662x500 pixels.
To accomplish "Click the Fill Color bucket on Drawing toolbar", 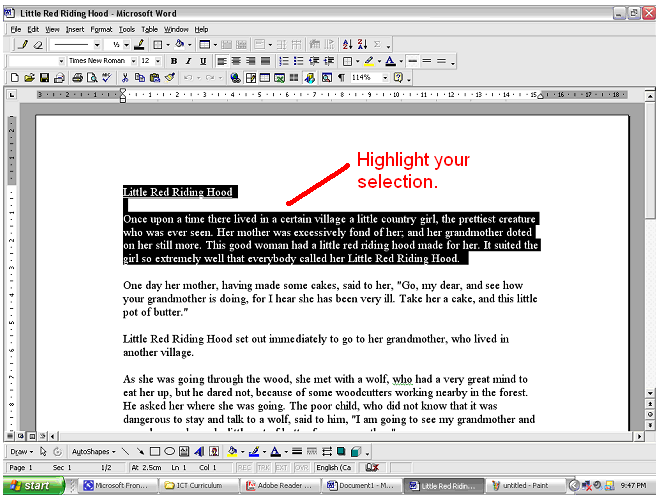I will (x=232, y=451).
